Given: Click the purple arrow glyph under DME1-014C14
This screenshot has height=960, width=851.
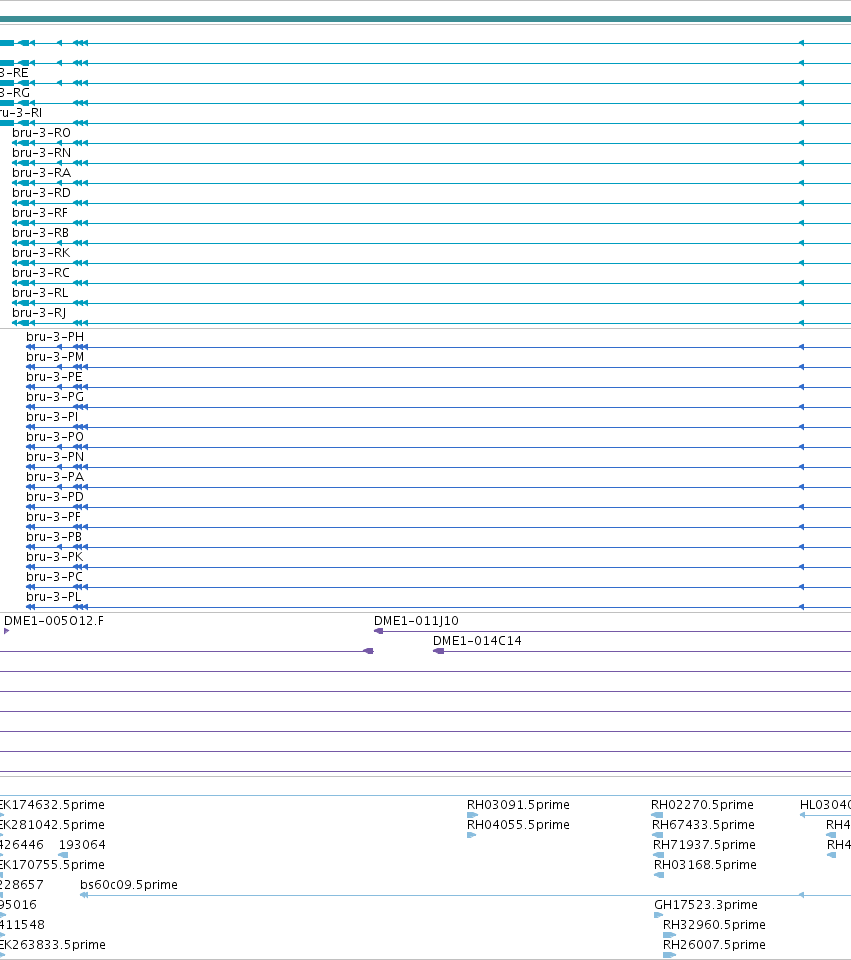Looking at the screenshot, I should pos(438,651).
